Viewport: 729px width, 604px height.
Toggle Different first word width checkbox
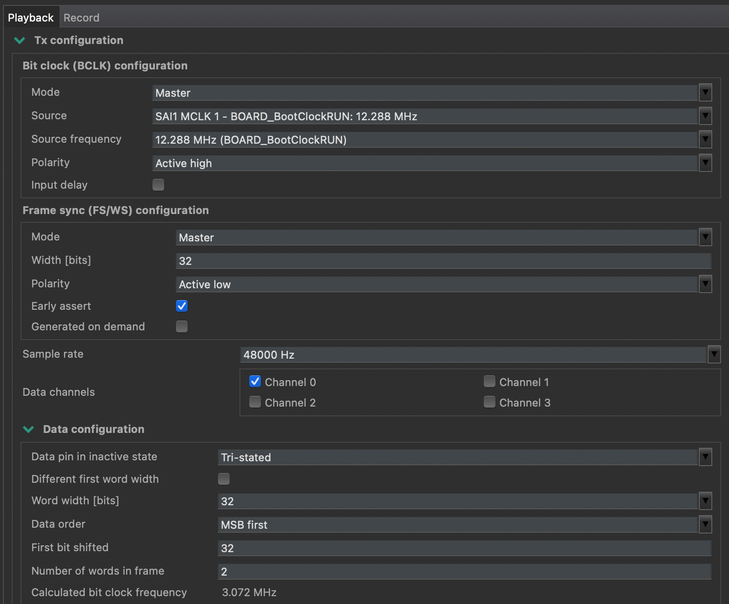point(224,479)
